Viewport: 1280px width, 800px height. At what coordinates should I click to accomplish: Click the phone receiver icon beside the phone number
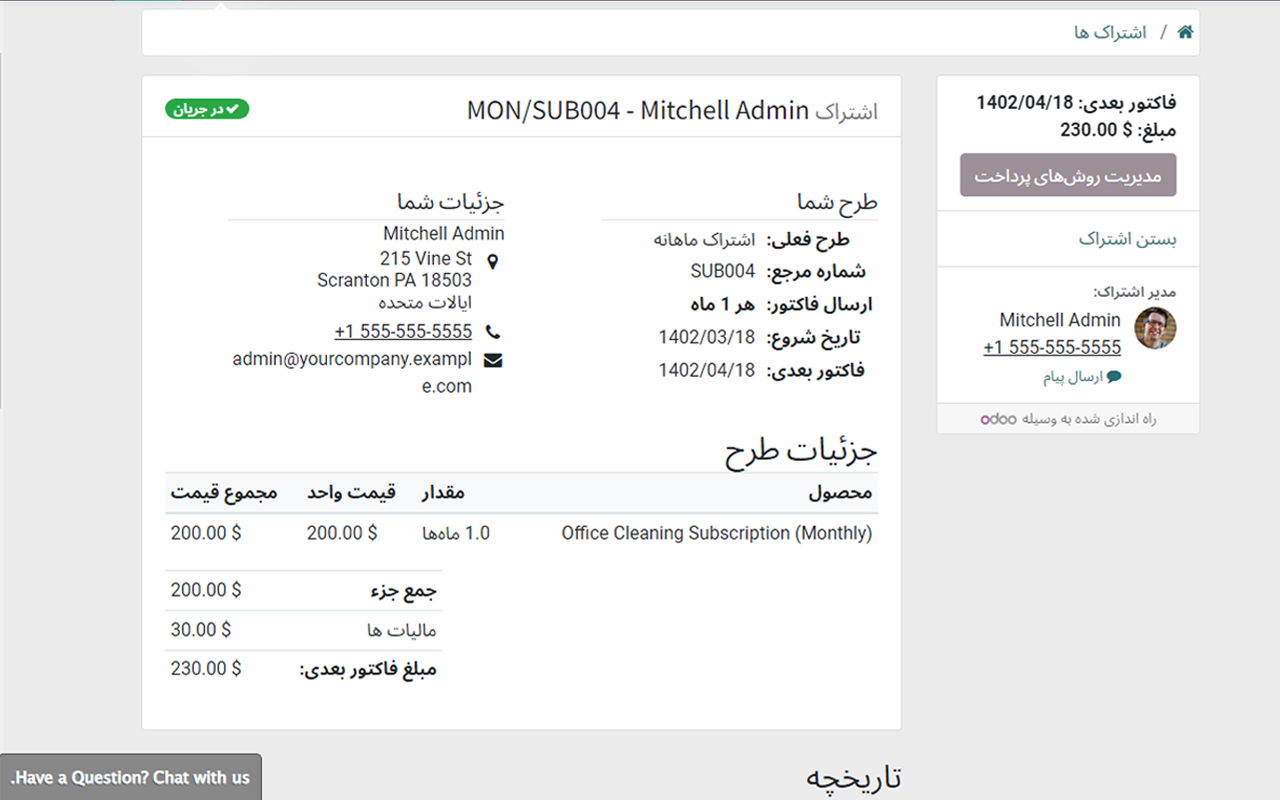(491, 331)
